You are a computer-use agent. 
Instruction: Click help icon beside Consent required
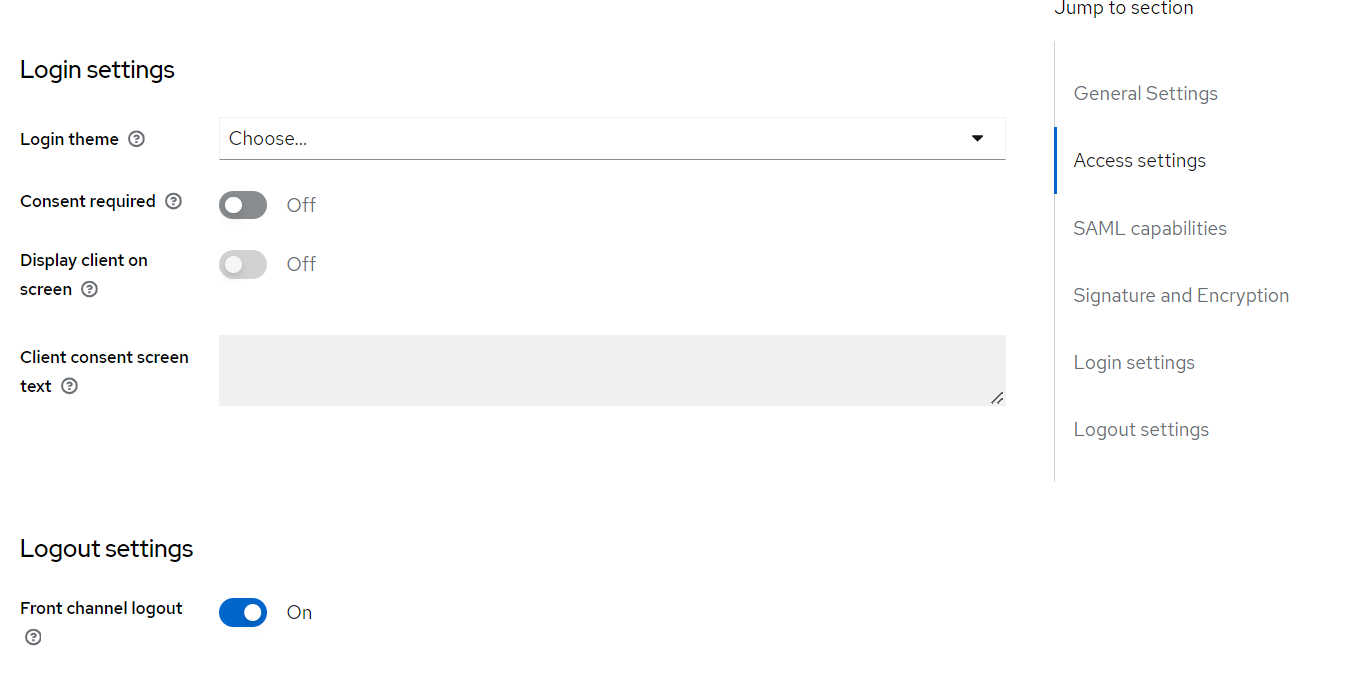click(174, 201)
